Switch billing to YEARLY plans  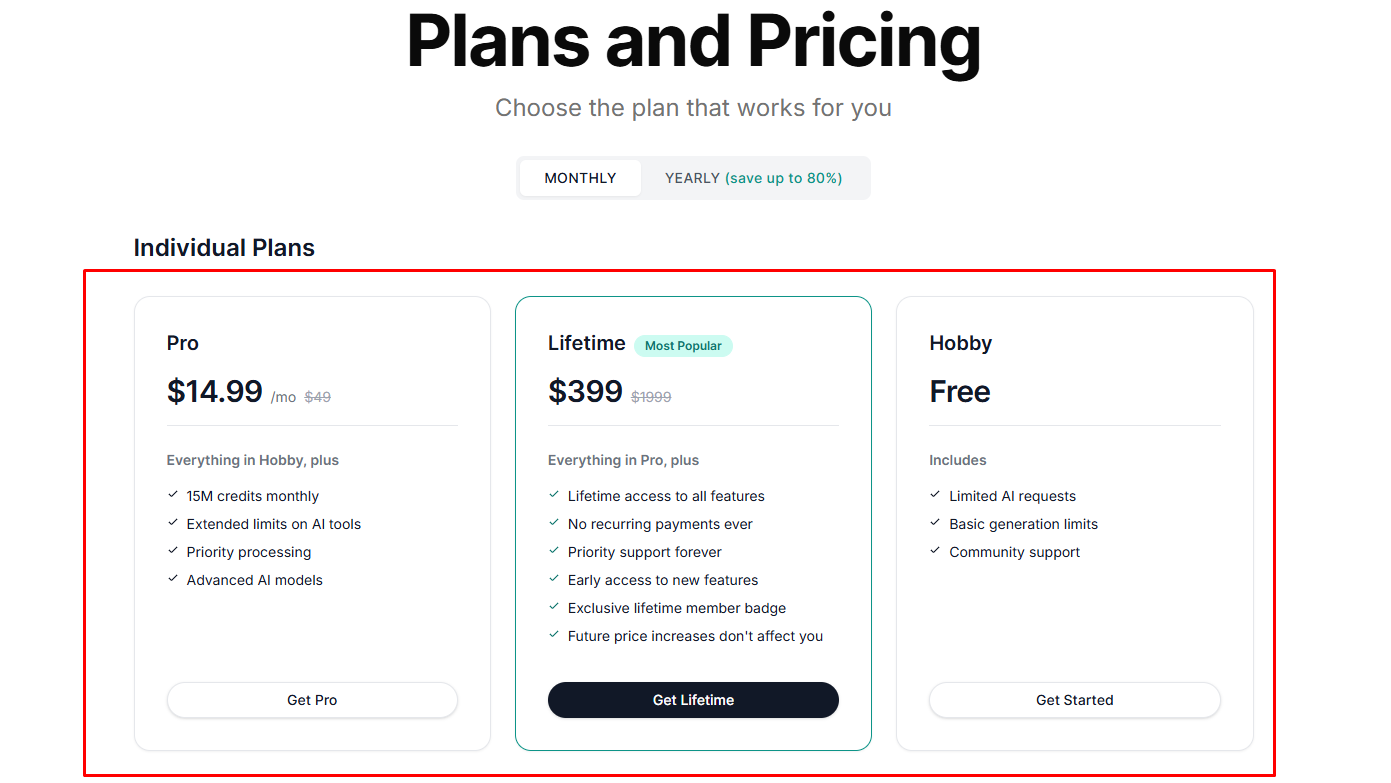(x=753, y=178)
